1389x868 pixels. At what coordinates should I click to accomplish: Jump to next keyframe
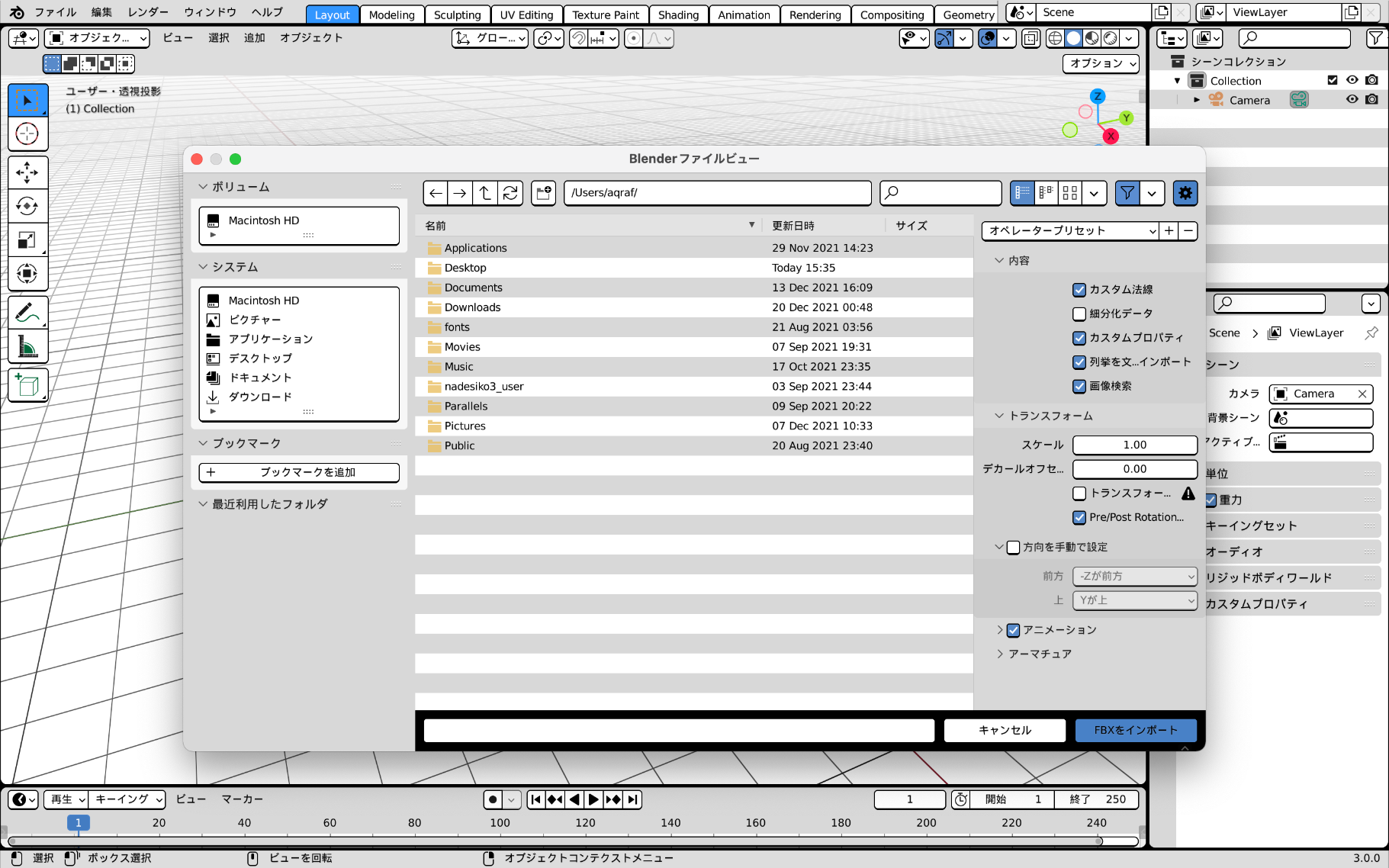(x=613, y=799)
